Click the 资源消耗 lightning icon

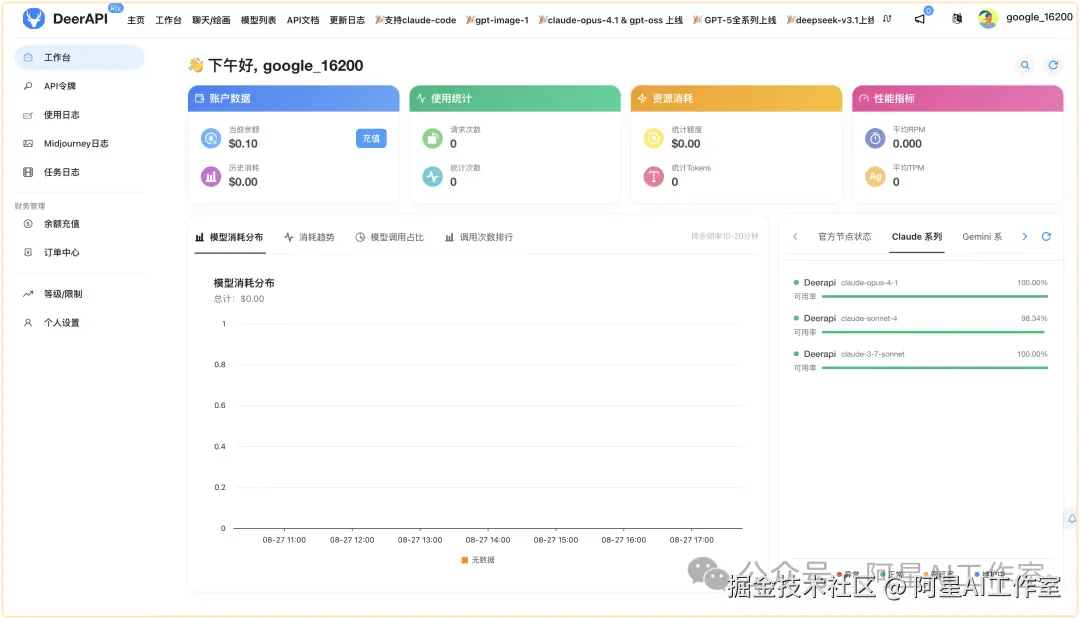643,98
